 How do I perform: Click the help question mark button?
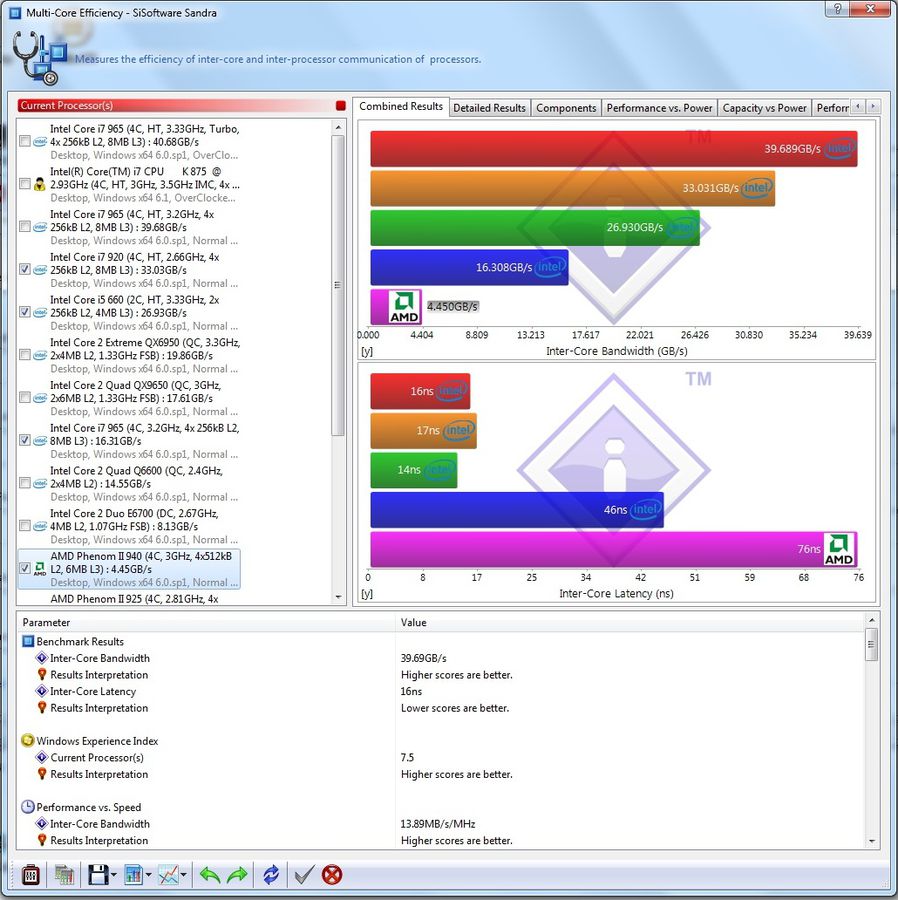pos(837,9)
